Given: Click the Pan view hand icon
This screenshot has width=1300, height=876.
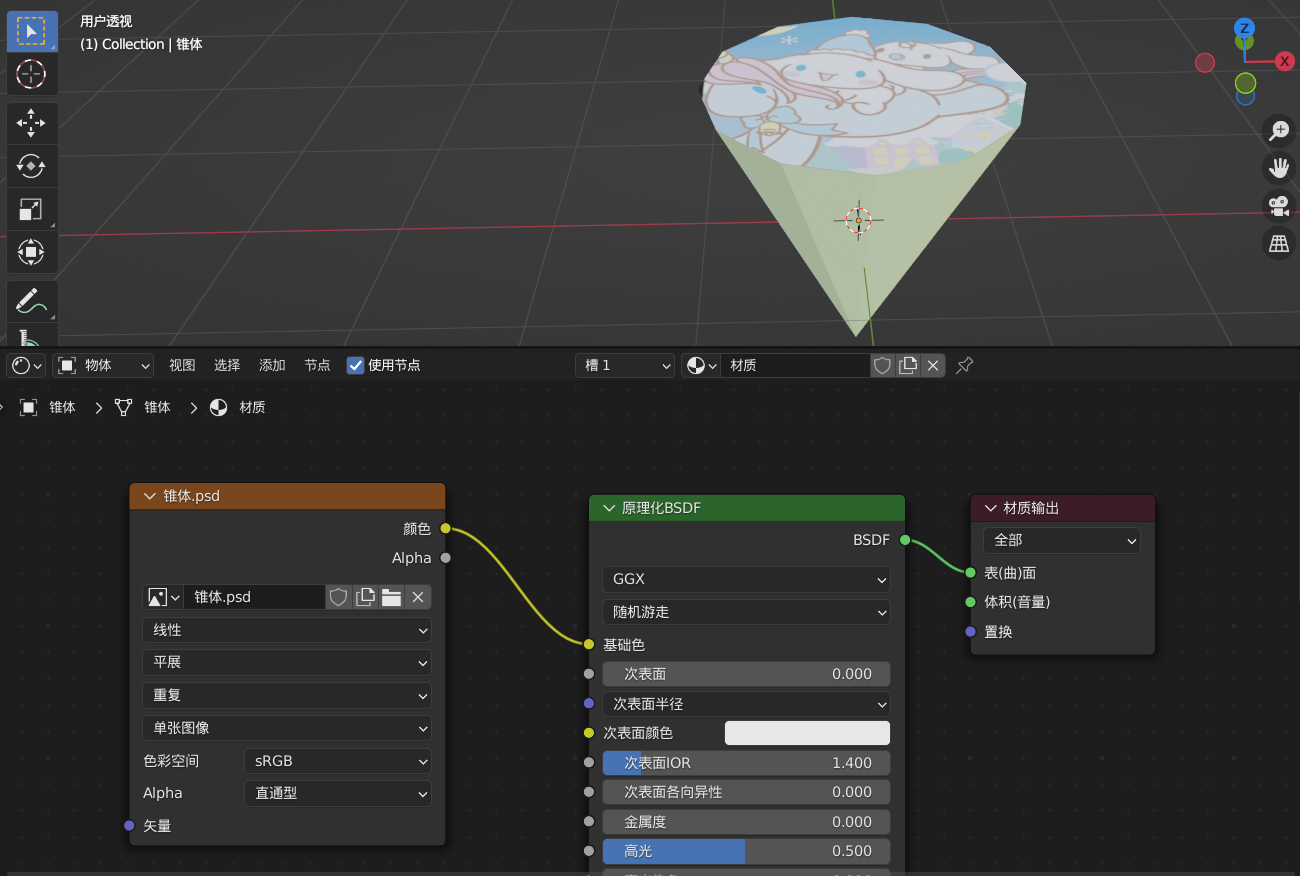Looking at the screenshot, I should click(x=1279, y=167).
